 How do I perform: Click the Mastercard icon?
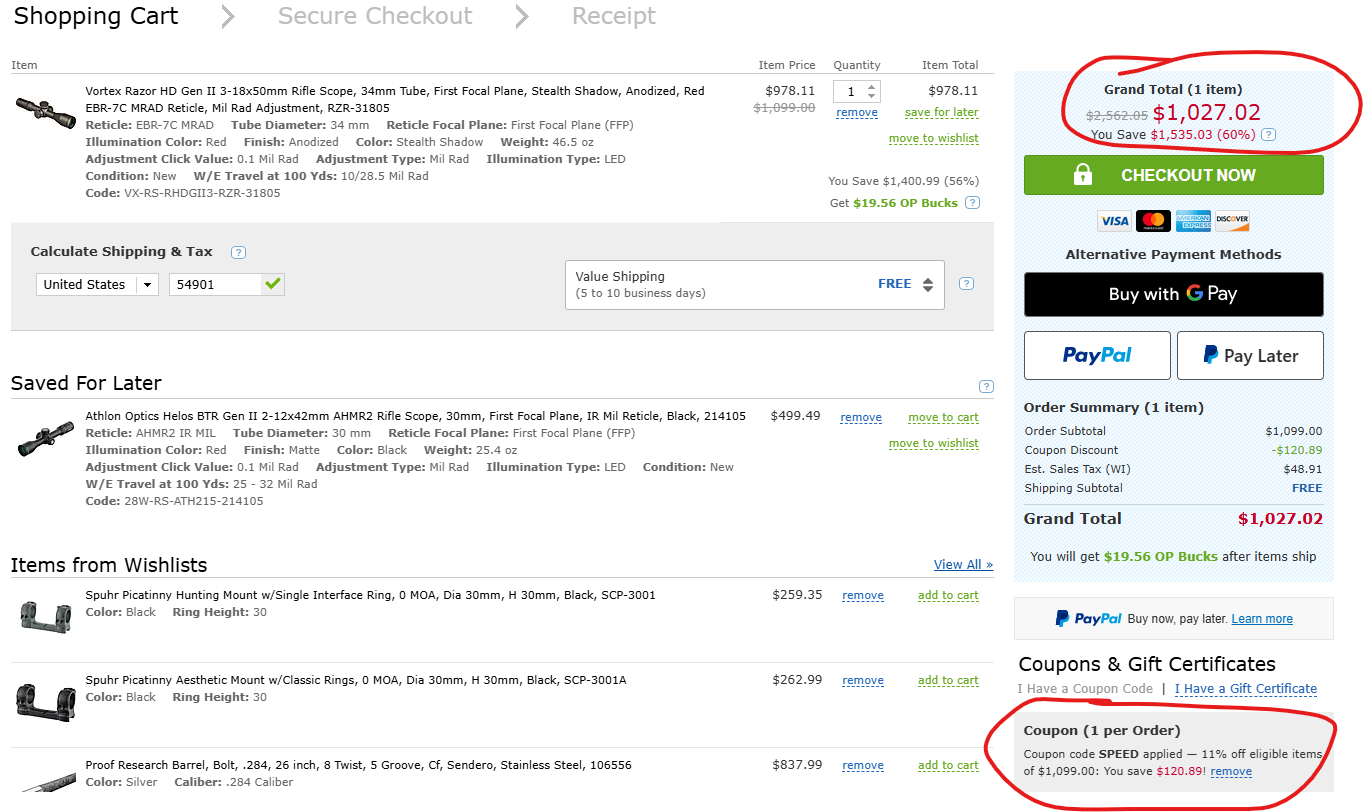[1153, 221]
